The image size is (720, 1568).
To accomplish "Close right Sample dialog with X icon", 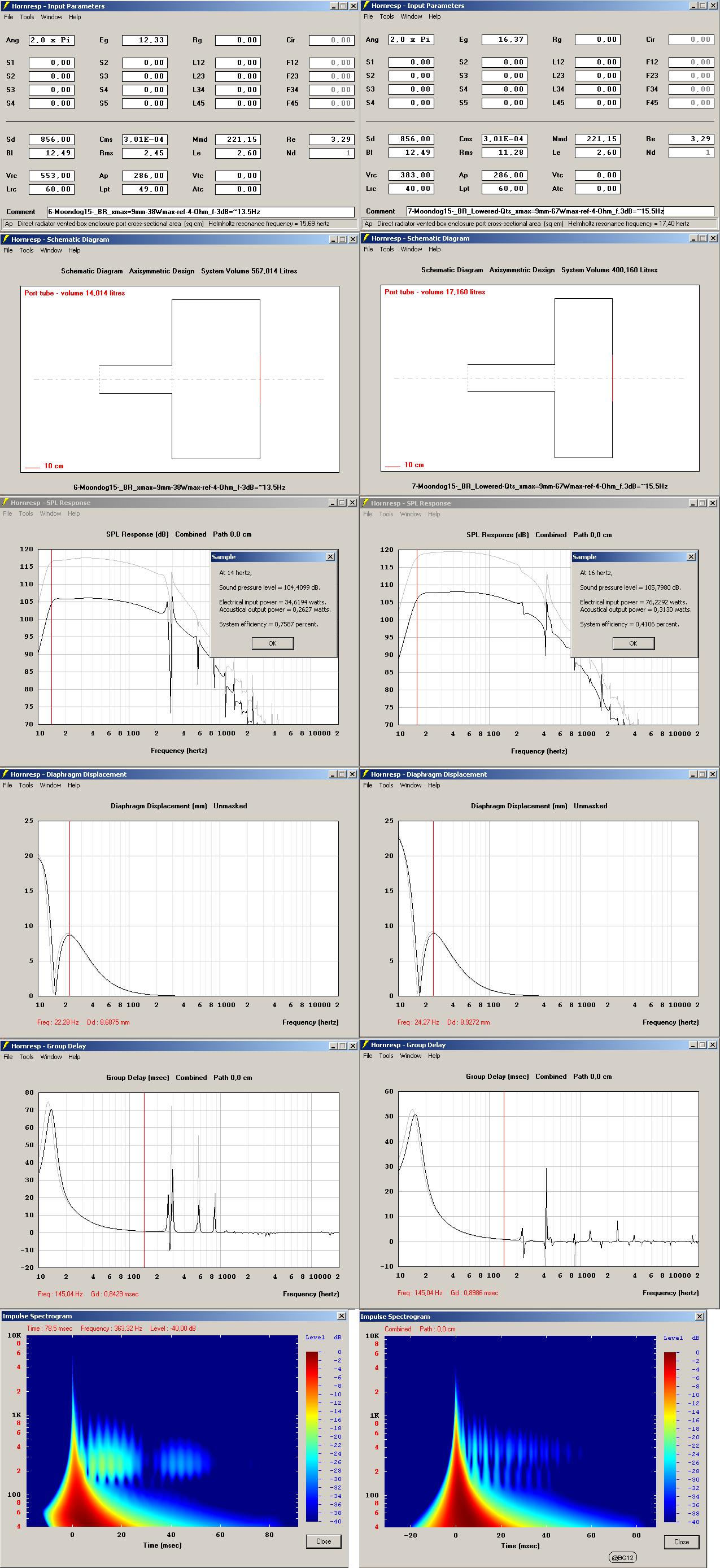I will (691, 556).
